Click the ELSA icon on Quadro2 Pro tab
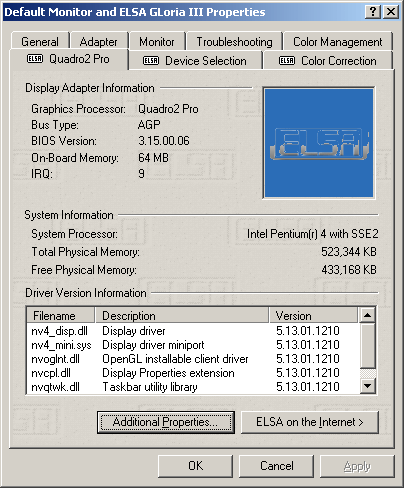The height and width of the screenshot is (488, 404). (35, 59)
